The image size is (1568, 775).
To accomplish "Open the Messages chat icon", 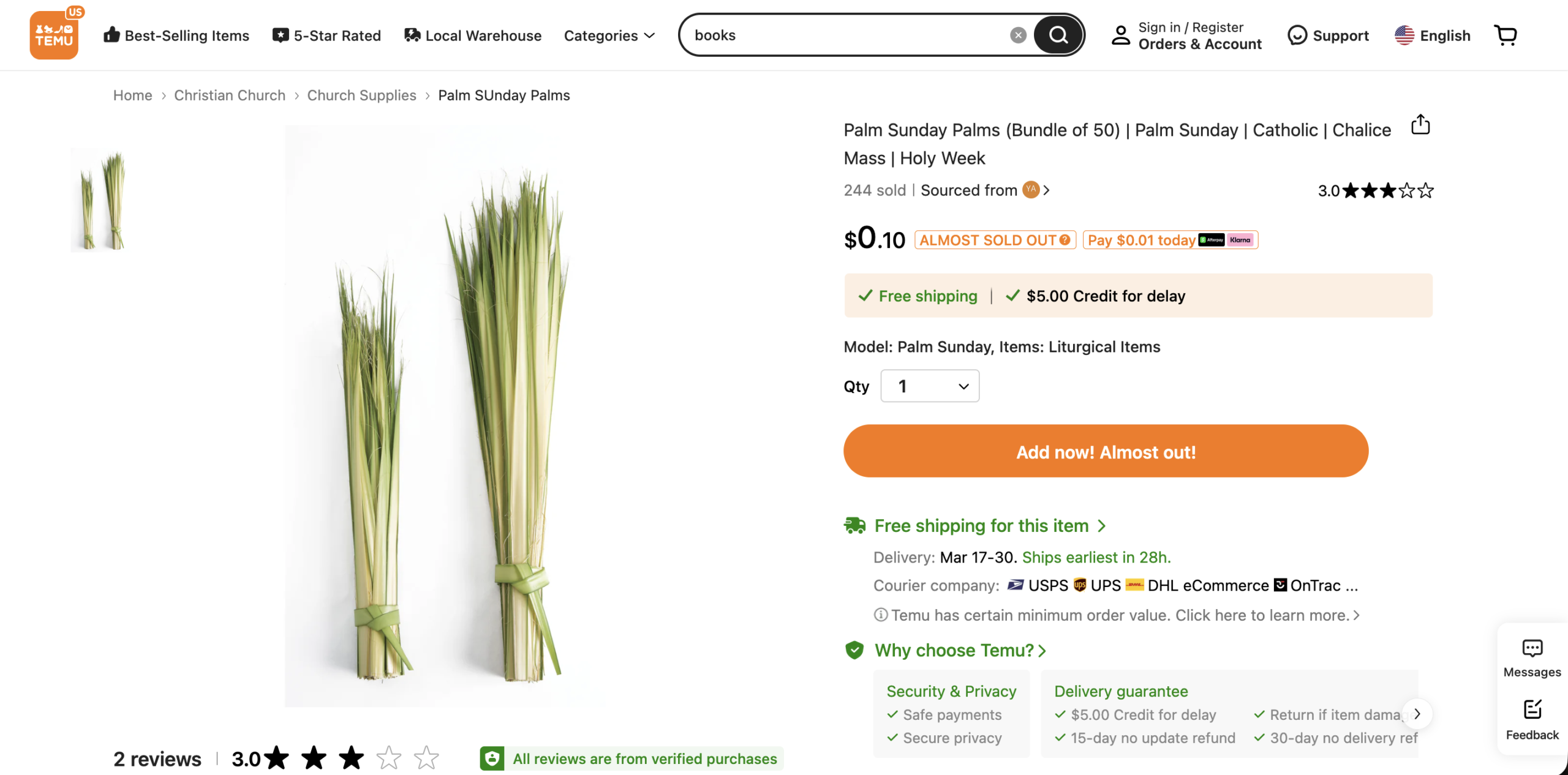I will click(1532, 648).
